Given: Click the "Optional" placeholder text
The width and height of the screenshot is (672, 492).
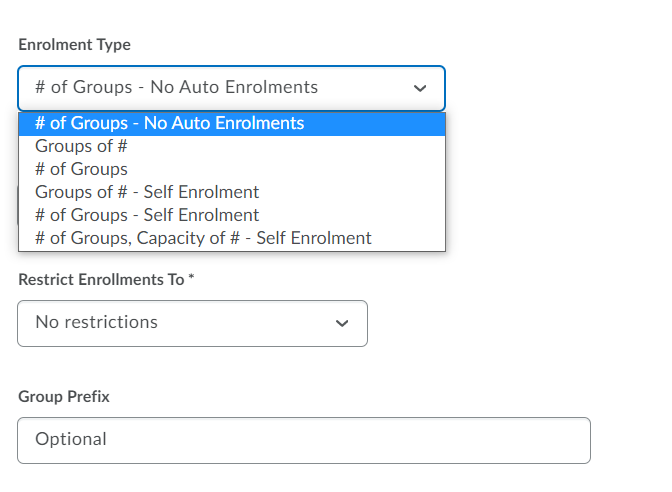Looking at the screenshot, I should (70, 440).
